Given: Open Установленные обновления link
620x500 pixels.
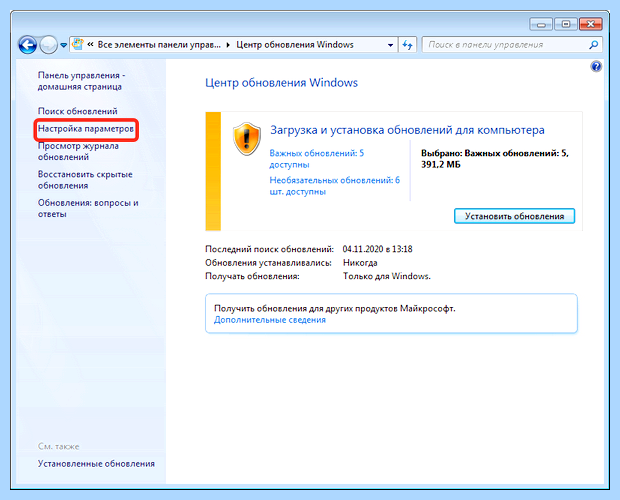Looking at the screenshot, I should tap(96, 464).
